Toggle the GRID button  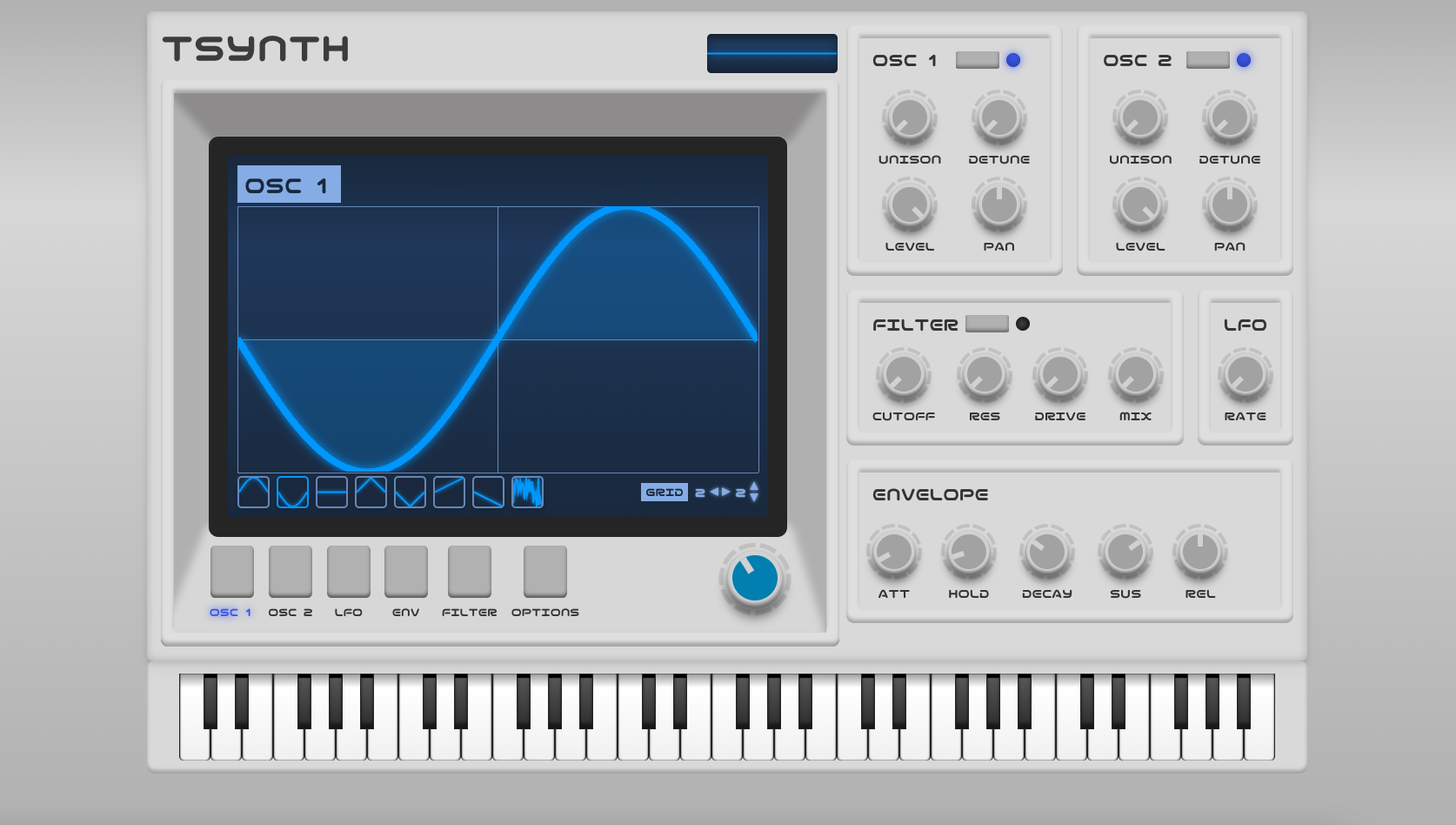[x=665, y=493]
